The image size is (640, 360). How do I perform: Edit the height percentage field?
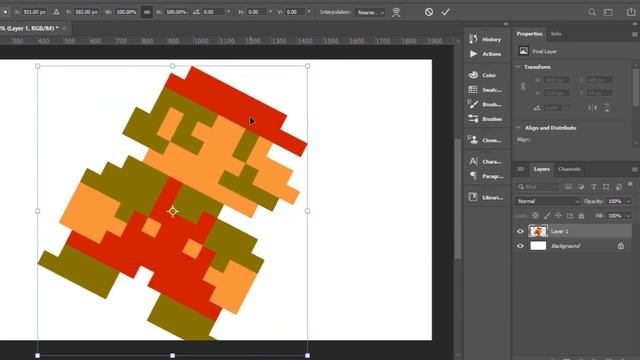tap(176, 12)
